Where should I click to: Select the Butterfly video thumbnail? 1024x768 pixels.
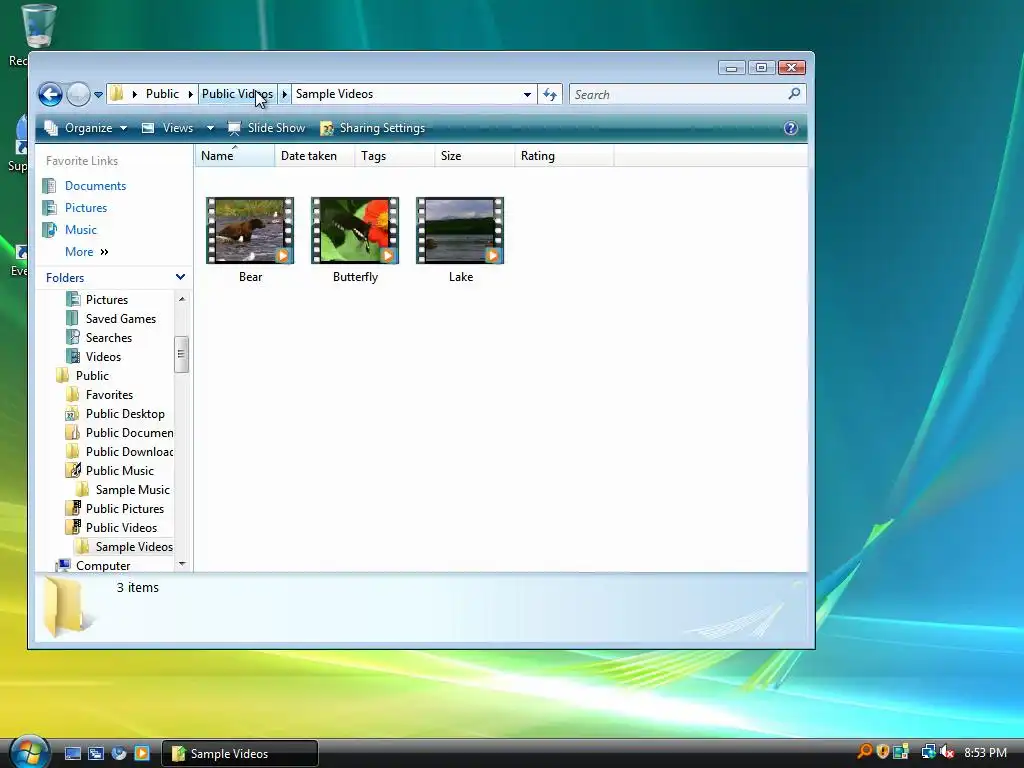[355, 231]
